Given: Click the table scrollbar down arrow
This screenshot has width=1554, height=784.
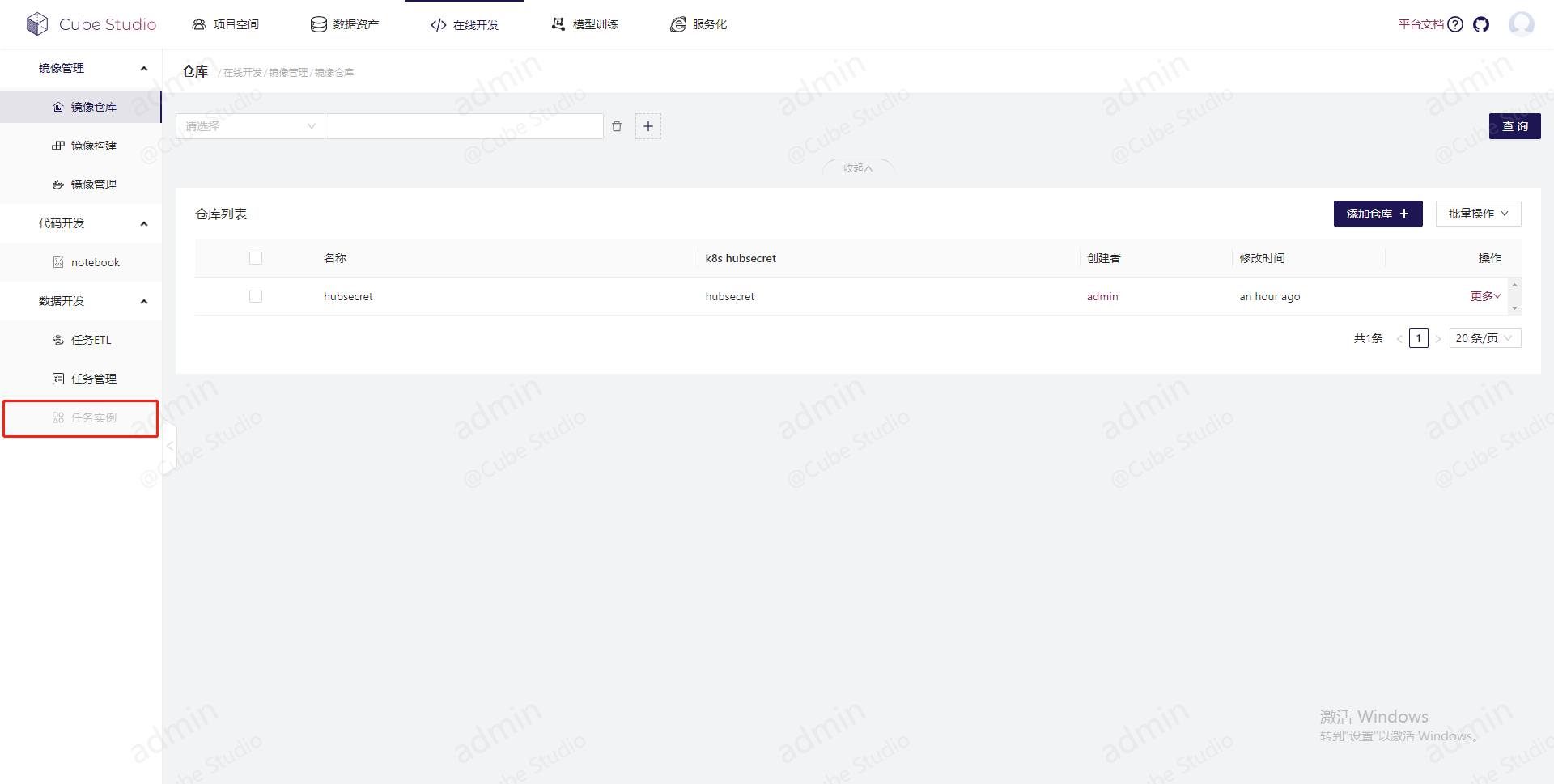Looking at the screenshot, I should 1515,308.
